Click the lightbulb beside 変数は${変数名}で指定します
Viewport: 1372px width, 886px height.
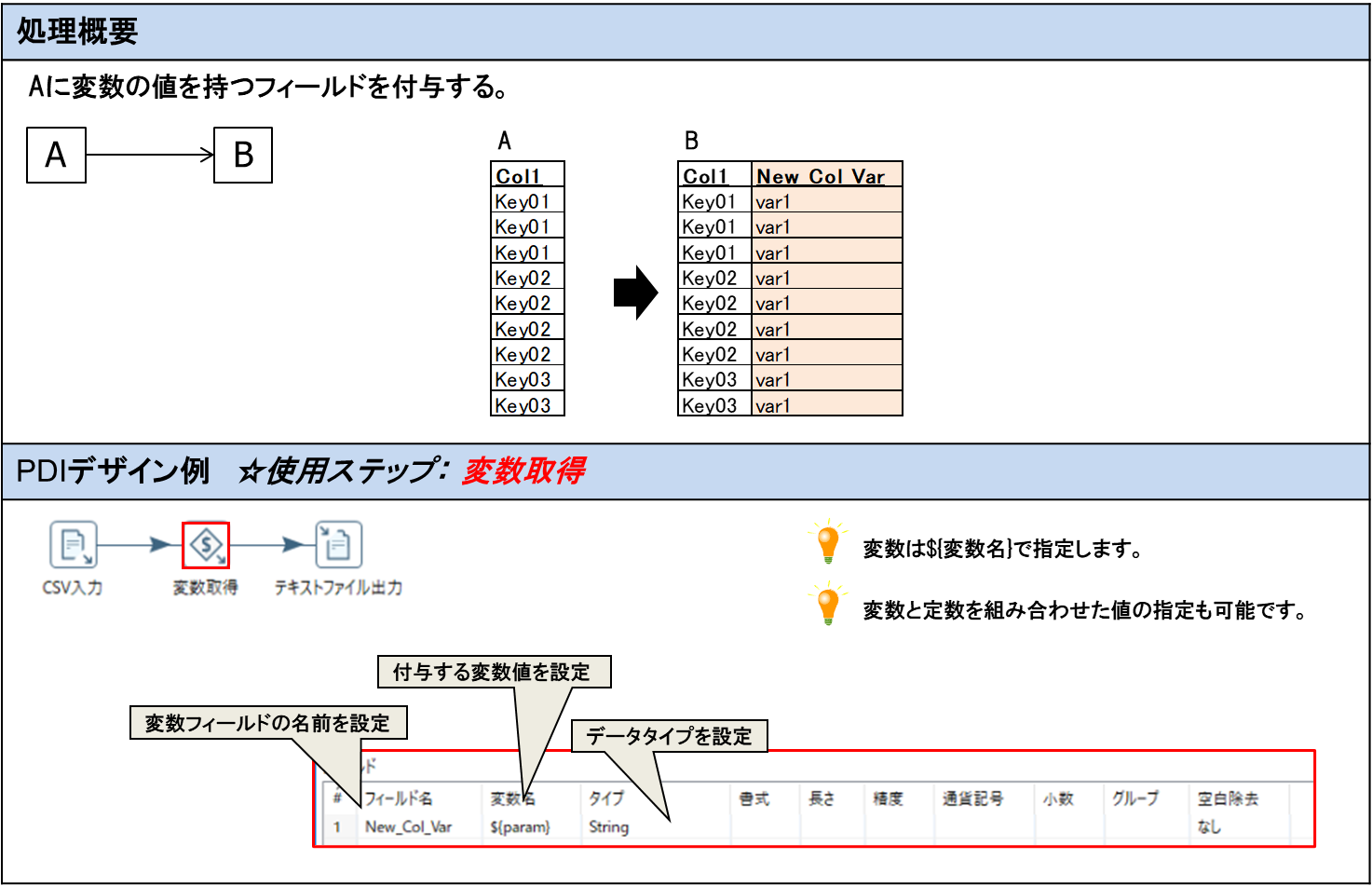point(827,541)
